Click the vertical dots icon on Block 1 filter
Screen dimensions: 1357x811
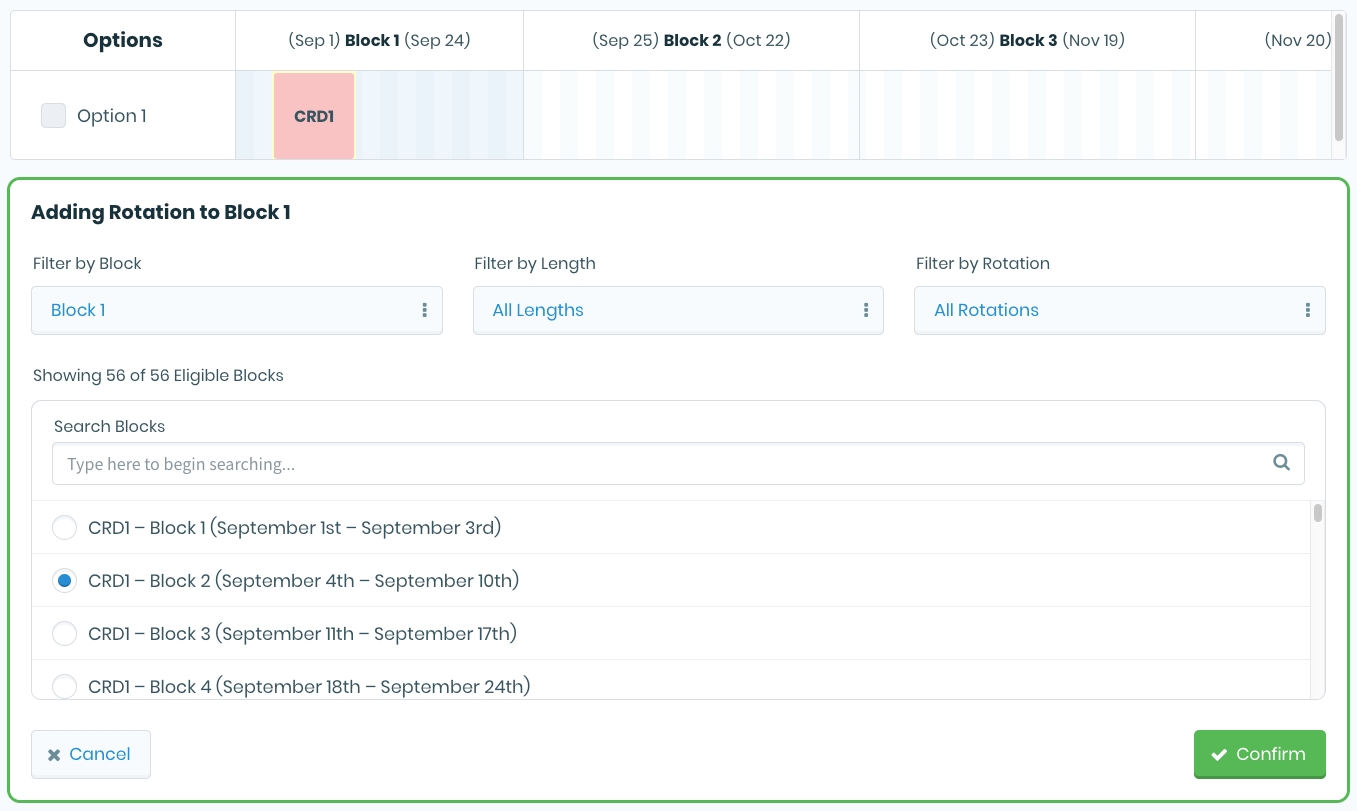pos(425,310)
